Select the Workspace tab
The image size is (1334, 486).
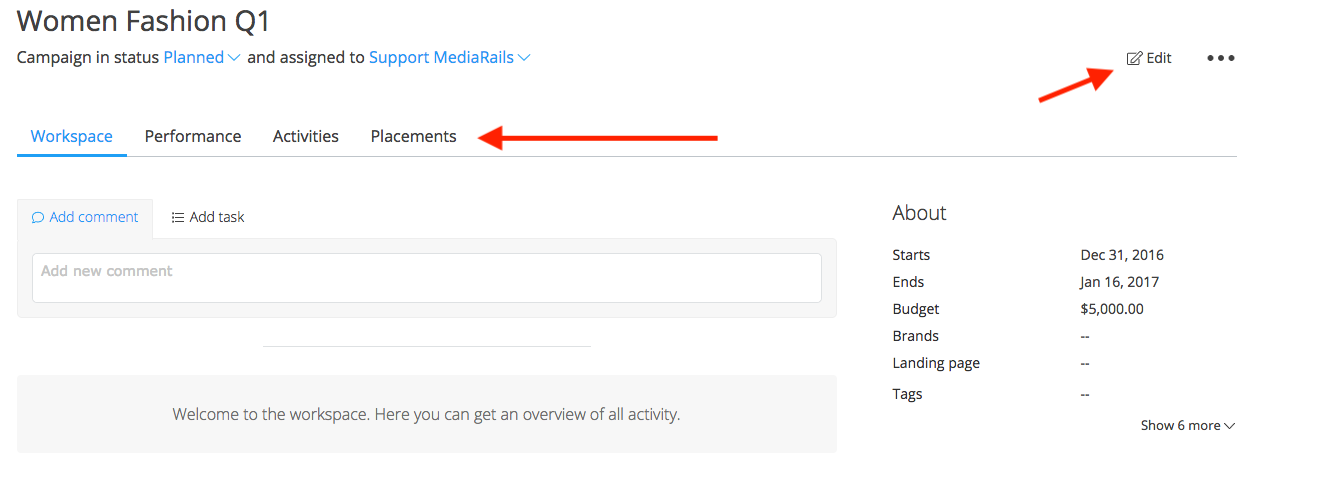pyautogui.click(x=72, y=137)
